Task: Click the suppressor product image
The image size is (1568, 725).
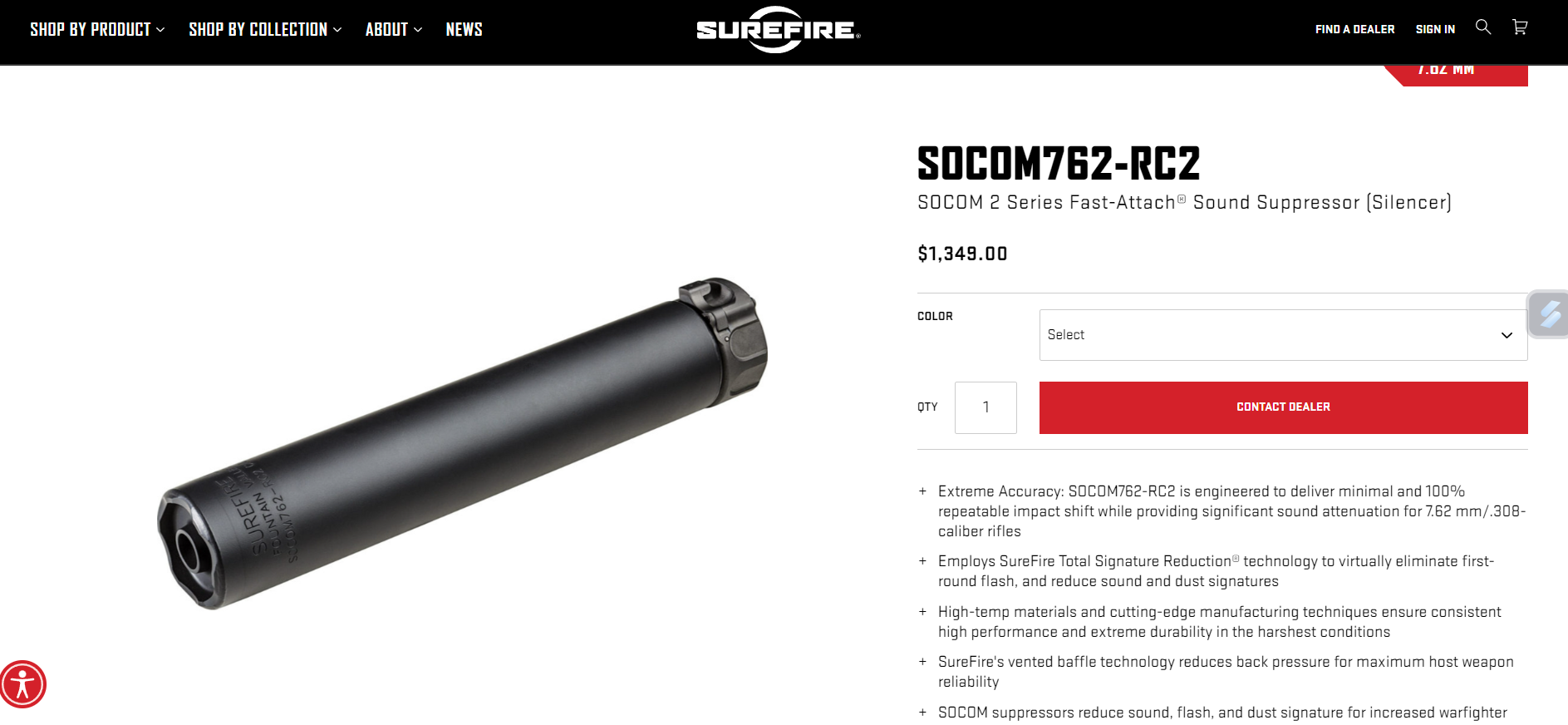Action: coord(462,443)
